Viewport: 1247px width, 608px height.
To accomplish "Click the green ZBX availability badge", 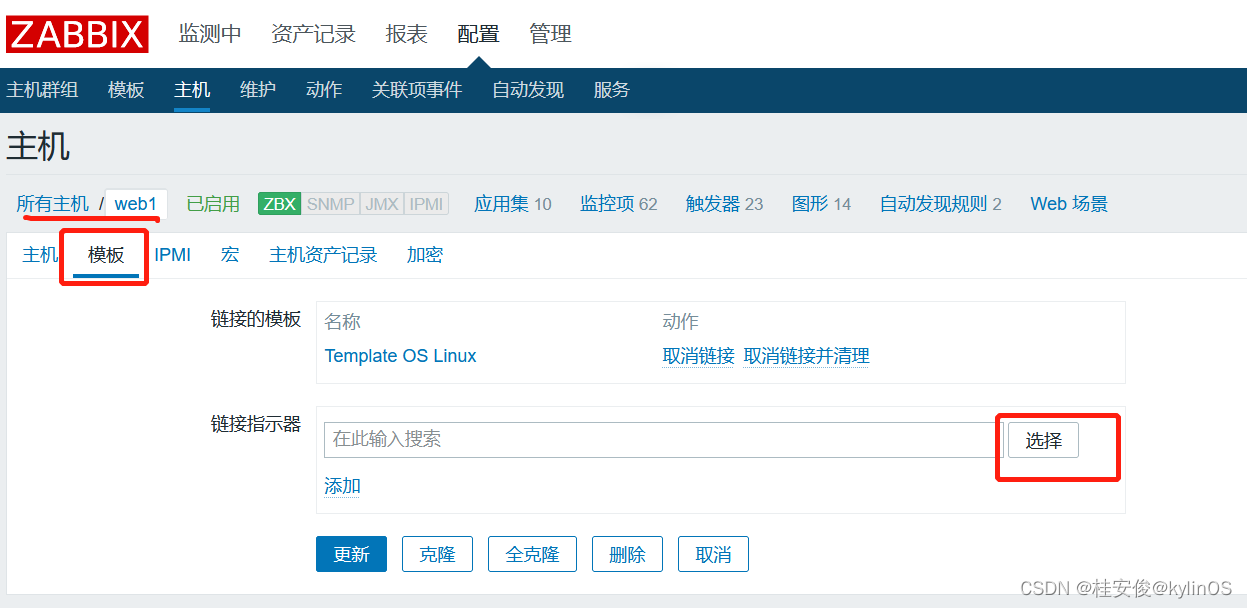I will (279, 204).
